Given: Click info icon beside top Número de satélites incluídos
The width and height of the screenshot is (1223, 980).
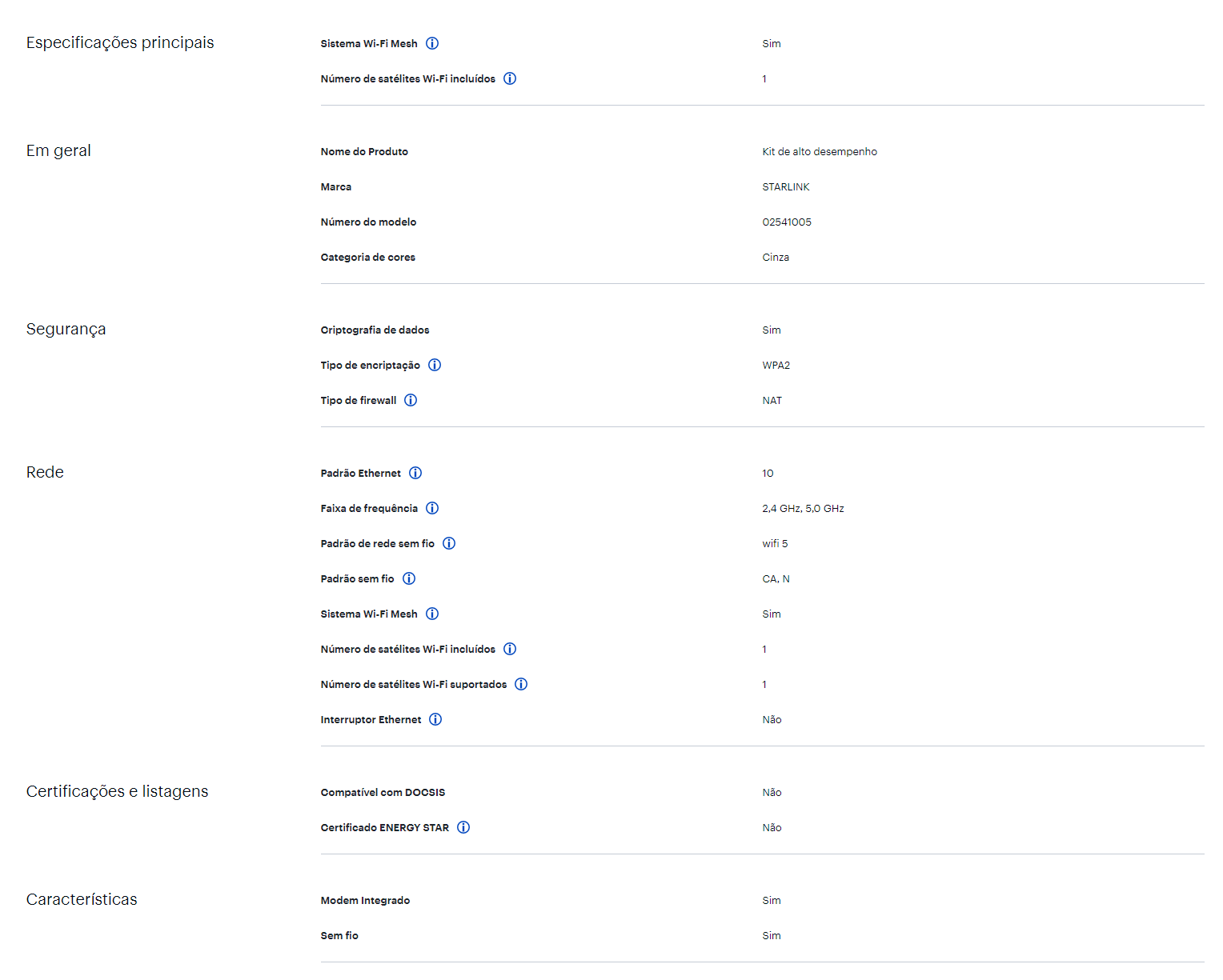Looking at the screenshot, I should click(x=510, y=78).
